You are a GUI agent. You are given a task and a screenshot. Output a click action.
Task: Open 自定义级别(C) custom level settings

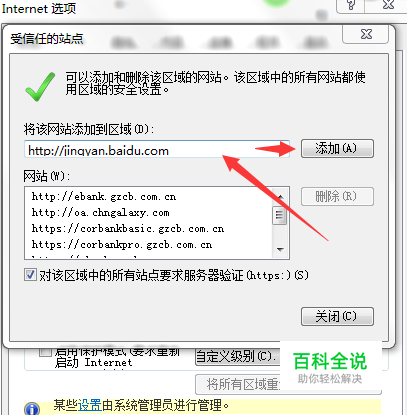pyautogui.click(x=237, y=357)
